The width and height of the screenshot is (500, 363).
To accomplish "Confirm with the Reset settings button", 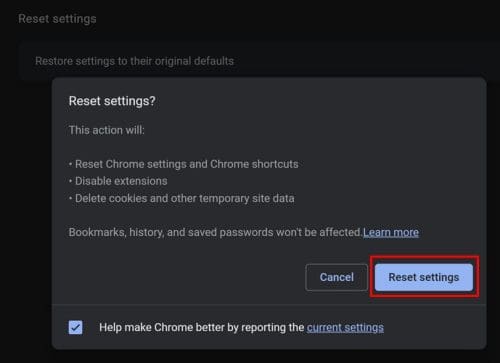I will [x=424, y=277].
